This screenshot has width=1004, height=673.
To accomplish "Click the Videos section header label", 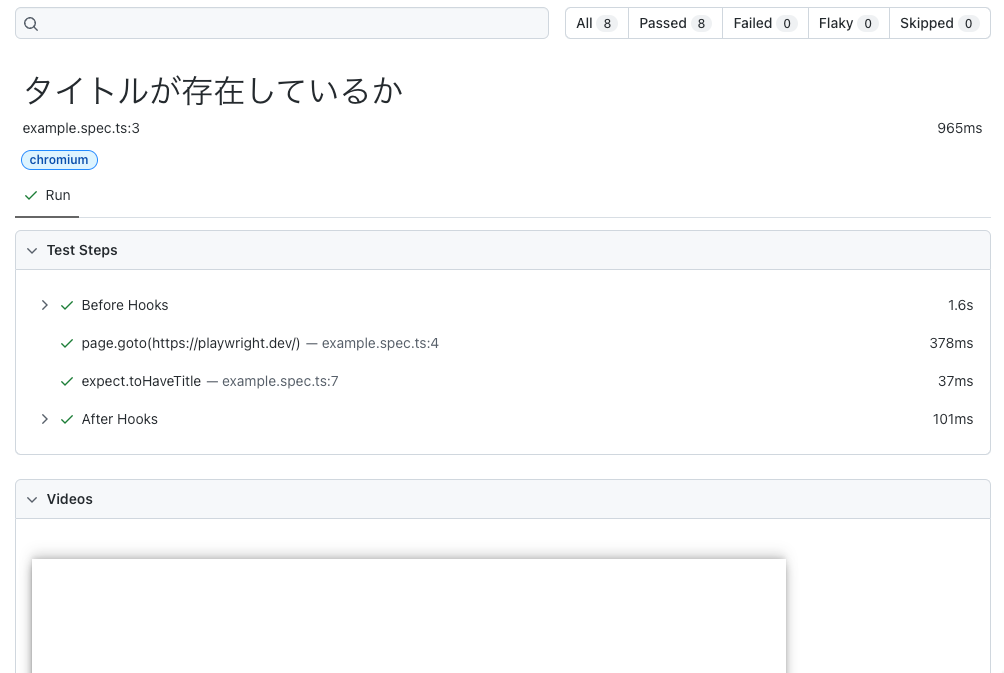I will (x=70, y=499).
